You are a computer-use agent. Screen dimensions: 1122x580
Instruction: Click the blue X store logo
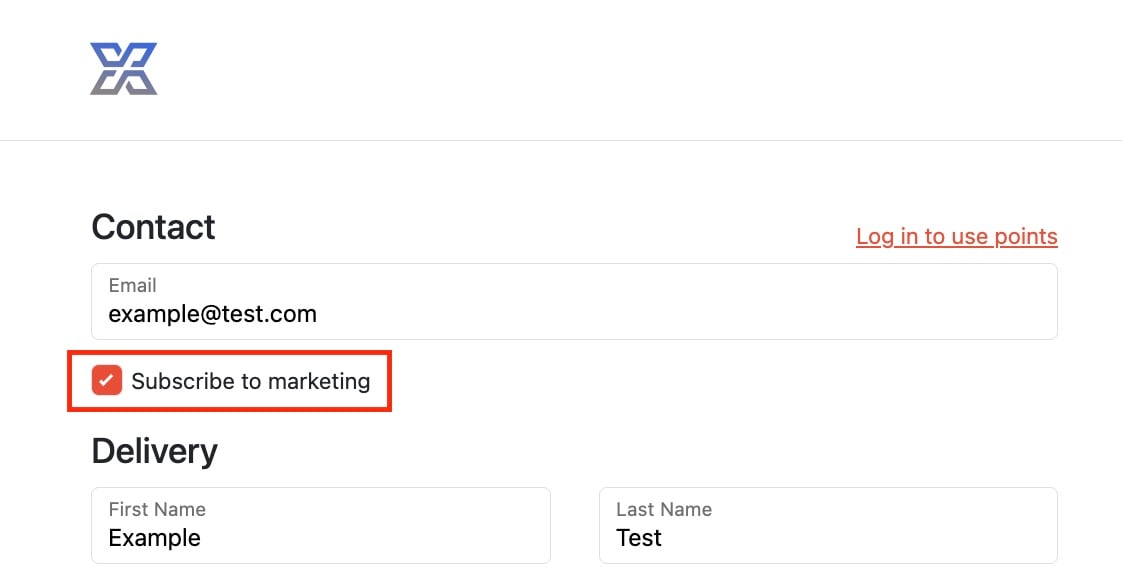tap(123, 69)
